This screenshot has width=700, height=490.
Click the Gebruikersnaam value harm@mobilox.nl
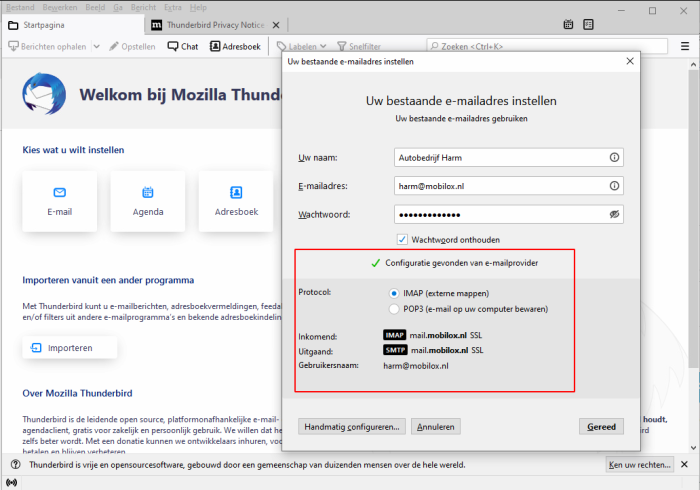coord(416,366)
